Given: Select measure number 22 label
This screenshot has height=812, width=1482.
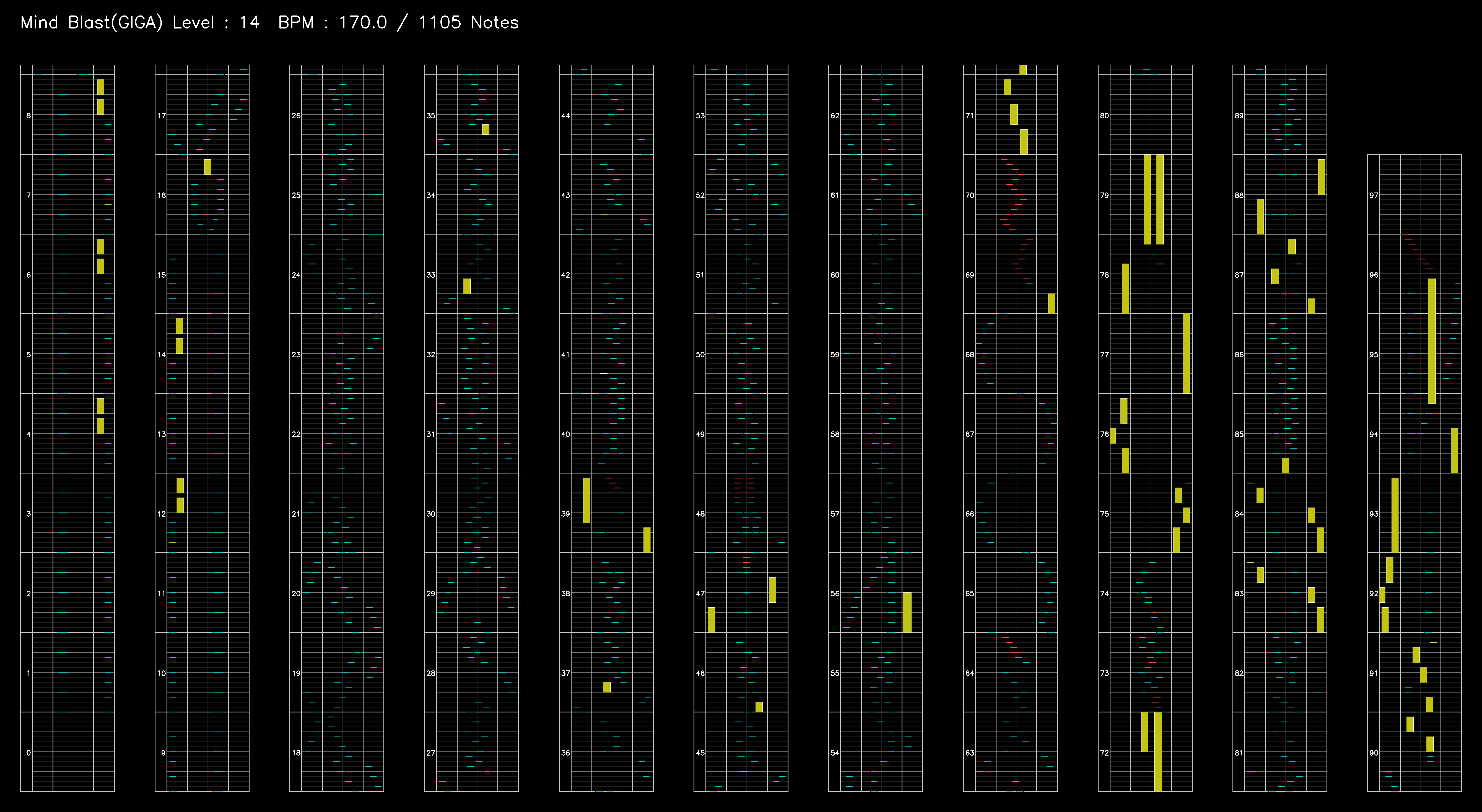Looking at the screenshot, I should [296, 434].
